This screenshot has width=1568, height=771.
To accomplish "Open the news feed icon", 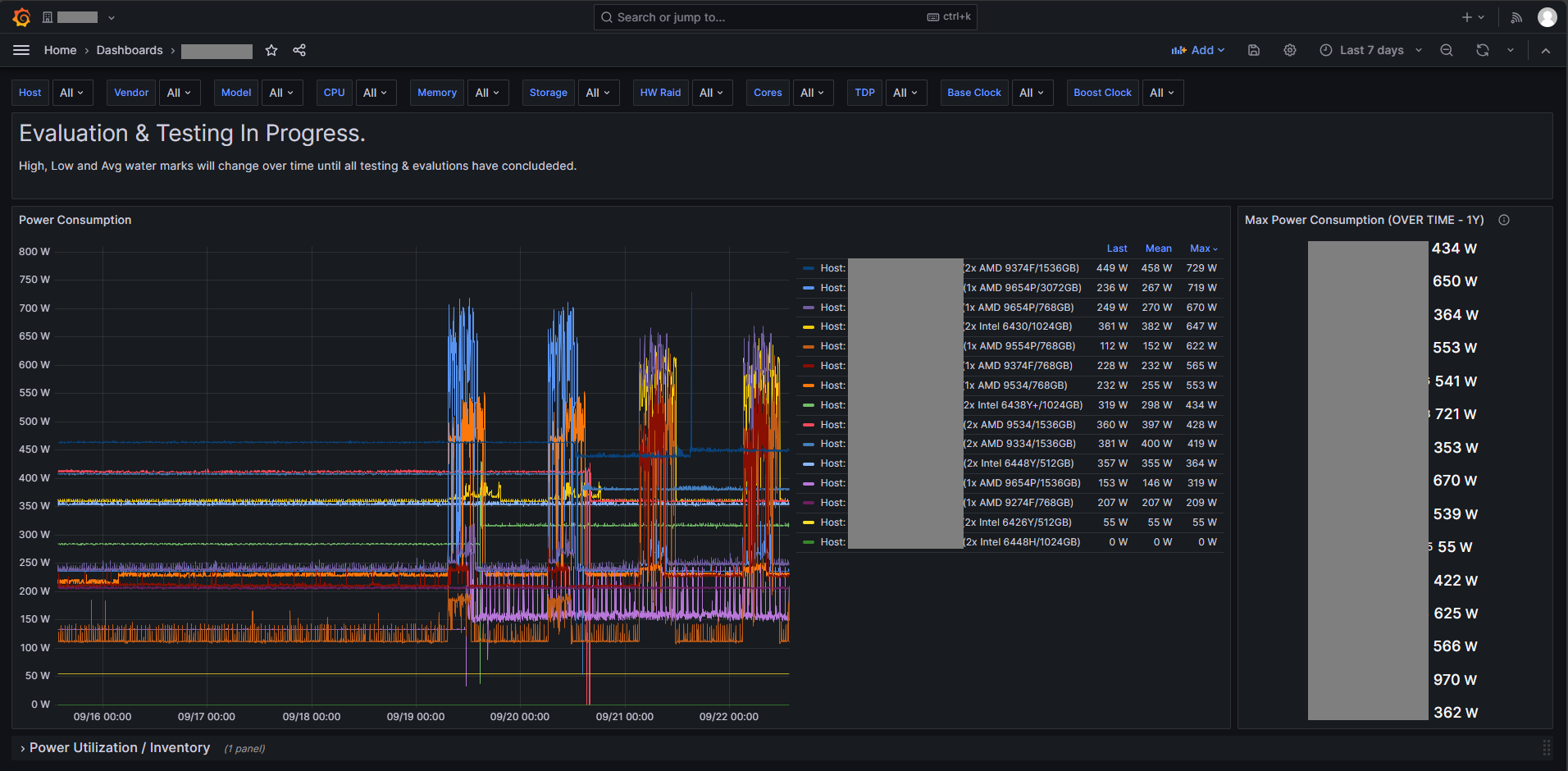I will point(1516,17).
